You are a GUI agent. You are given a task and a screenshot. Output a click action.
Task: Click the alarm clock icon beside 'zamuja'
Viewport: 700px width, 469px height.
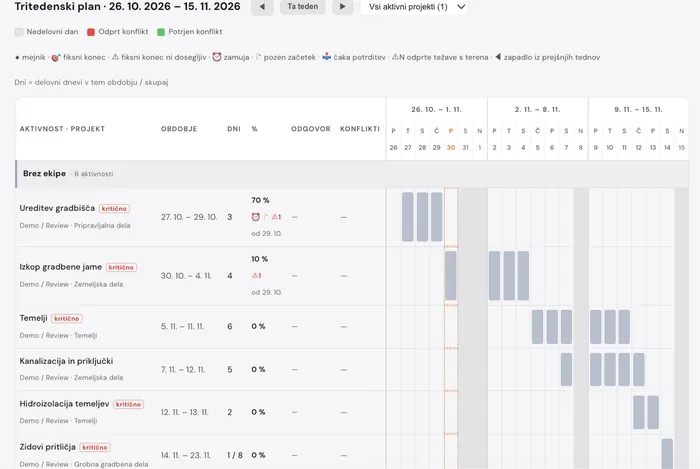click(217, 57)
